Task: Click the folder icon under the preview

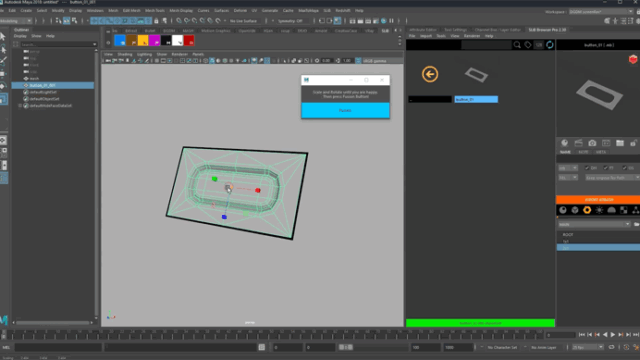Action: pos(620,143)
